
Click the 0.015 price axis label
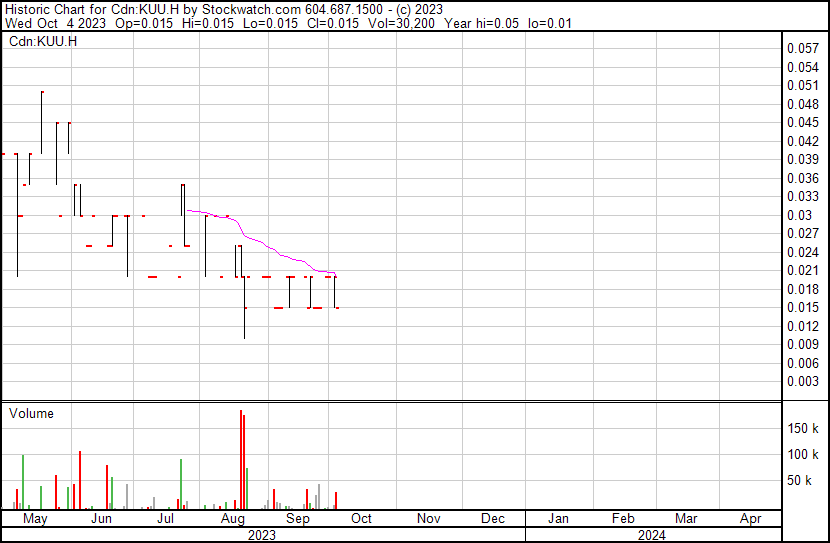point(803,307)
